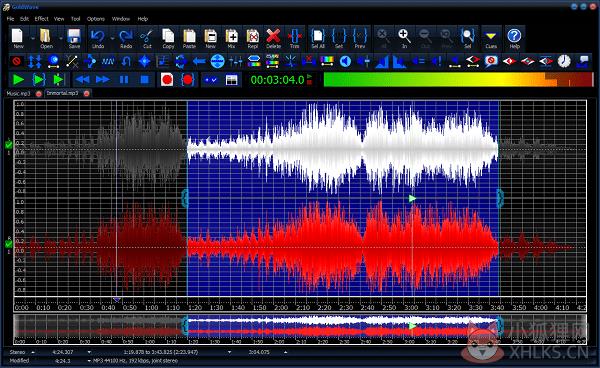Copy the selected audio
600x368 pixels.
168,38
